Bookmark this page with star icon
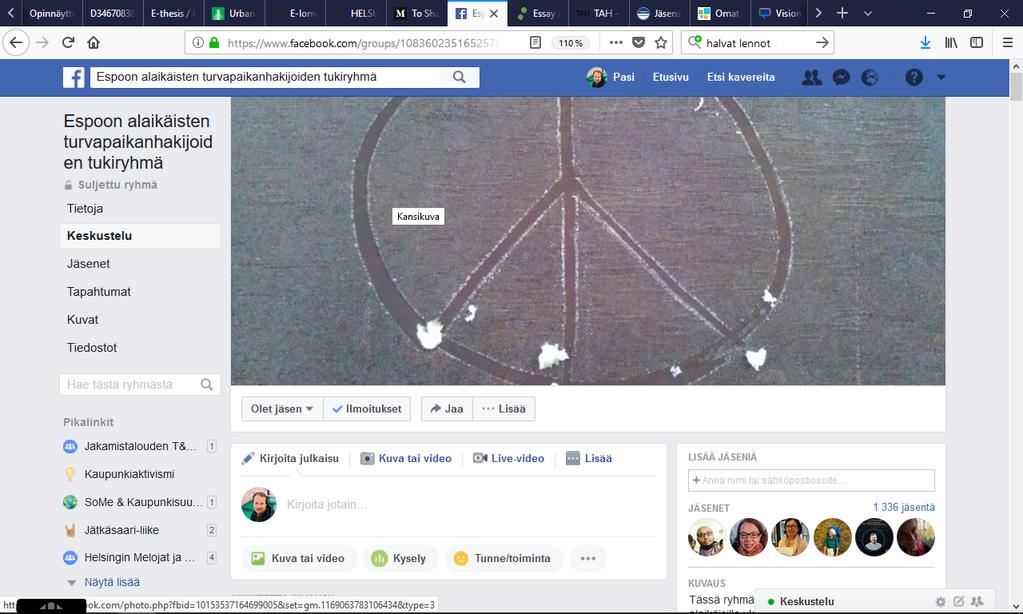 point(661,42)
